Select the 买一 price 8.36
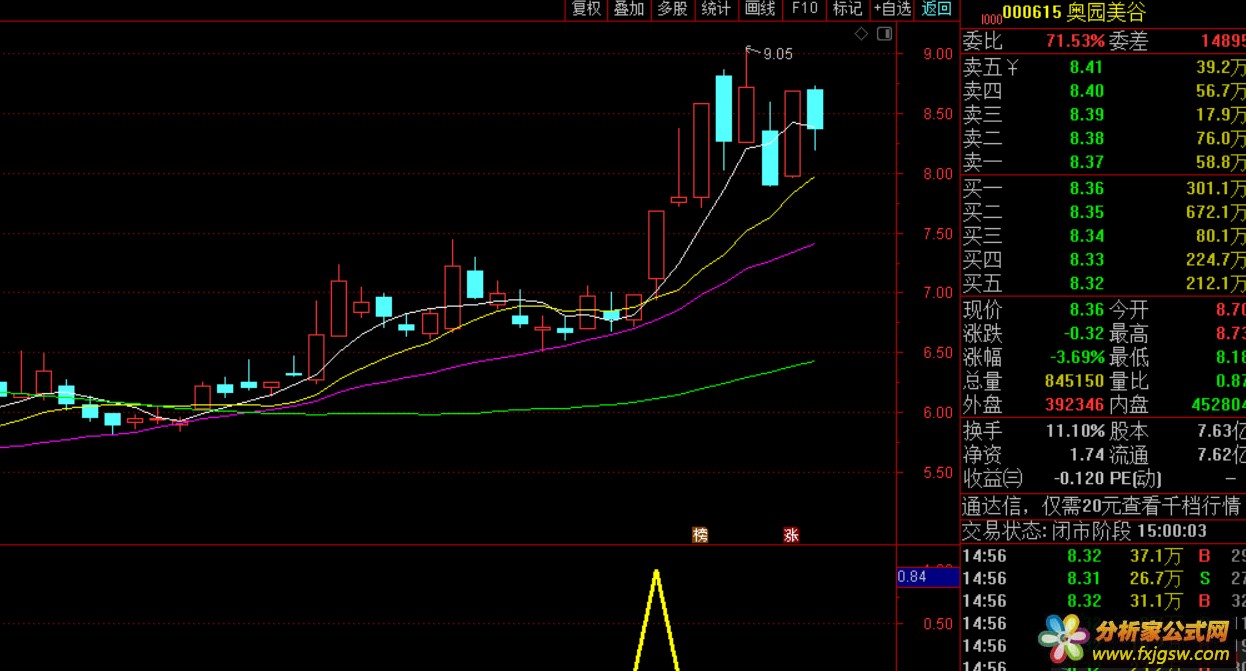The image size is (1246, 671). click(x=1086, y=188)
